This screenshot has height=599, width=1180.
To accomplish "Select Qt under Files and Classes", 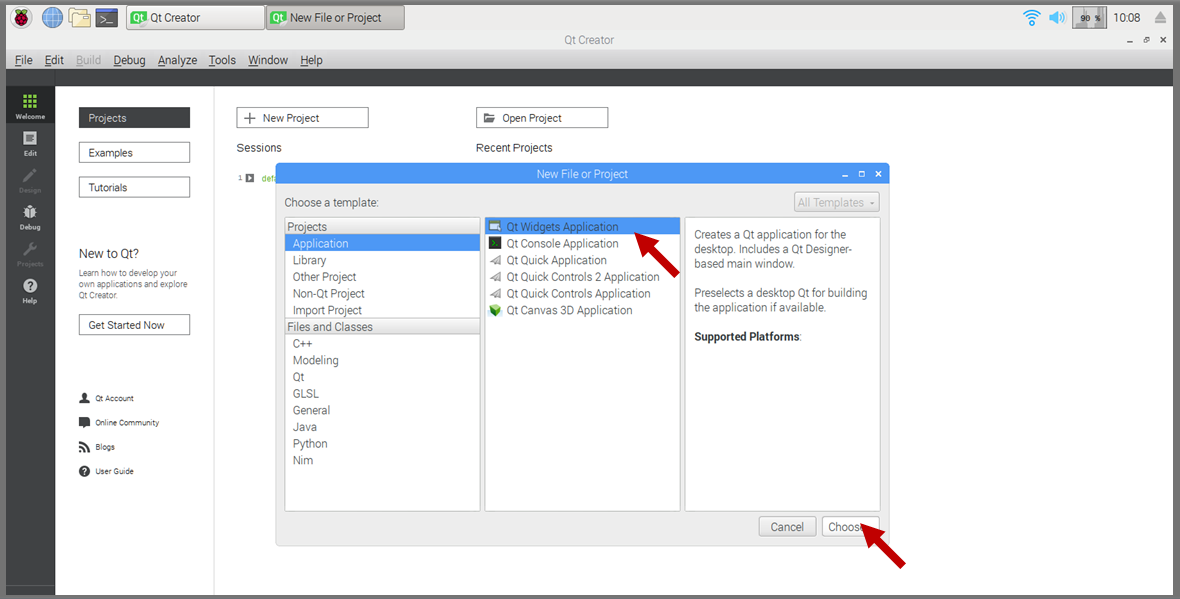I will pyautogui.click(x=382, y=376).
